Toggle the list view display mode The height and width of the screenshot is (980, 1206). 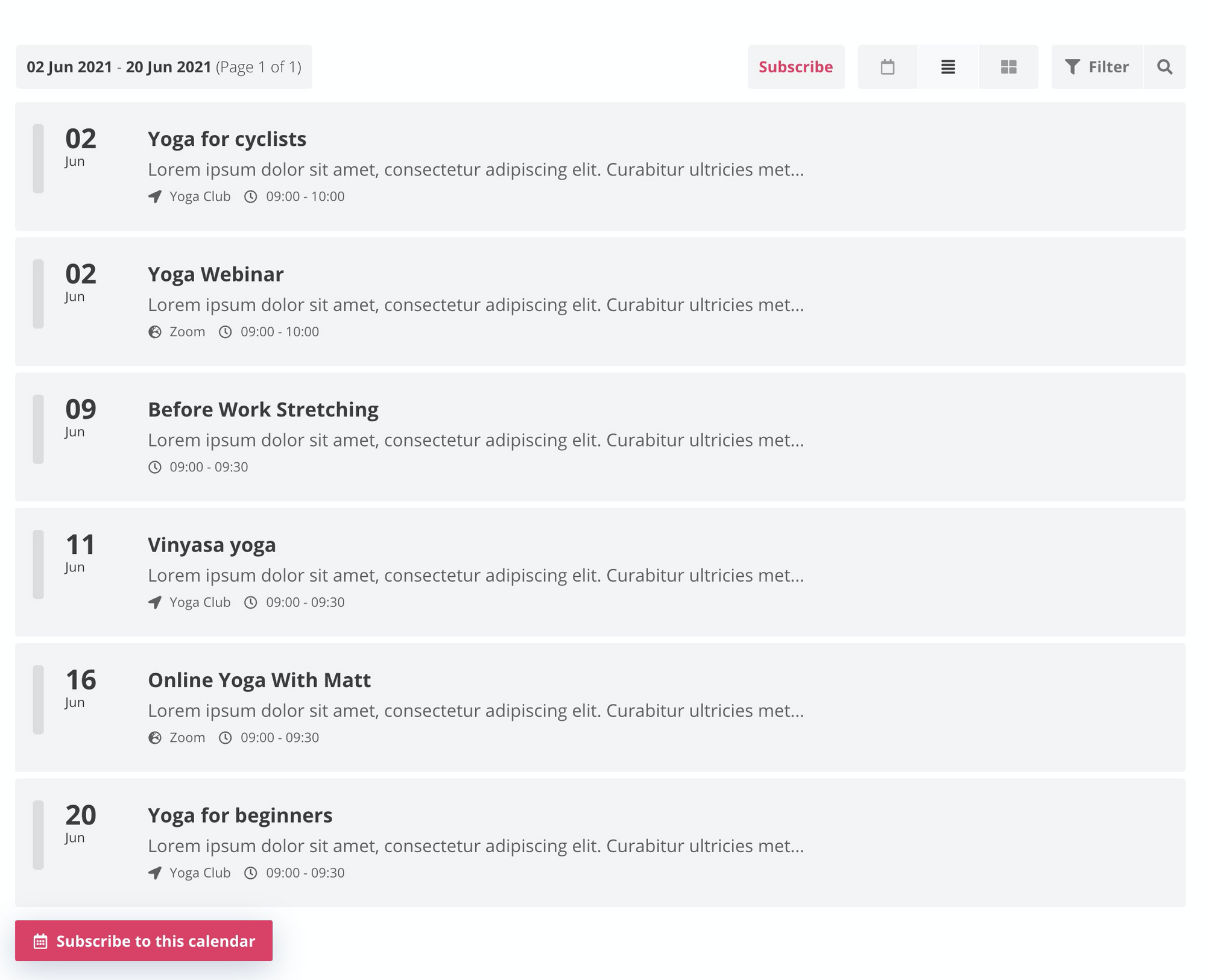(947, 67)
